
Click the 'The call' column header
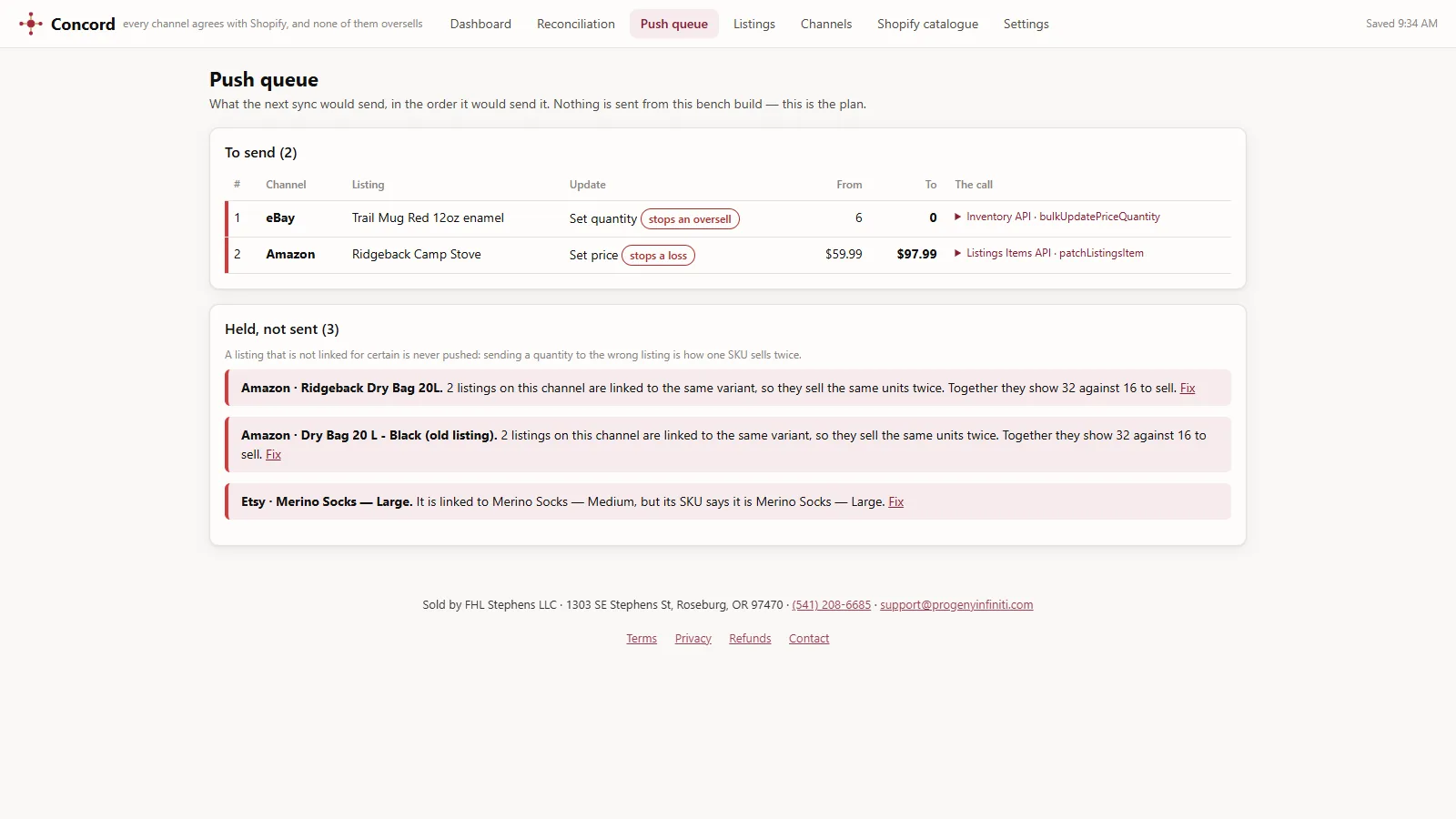[x=974, y=185]
